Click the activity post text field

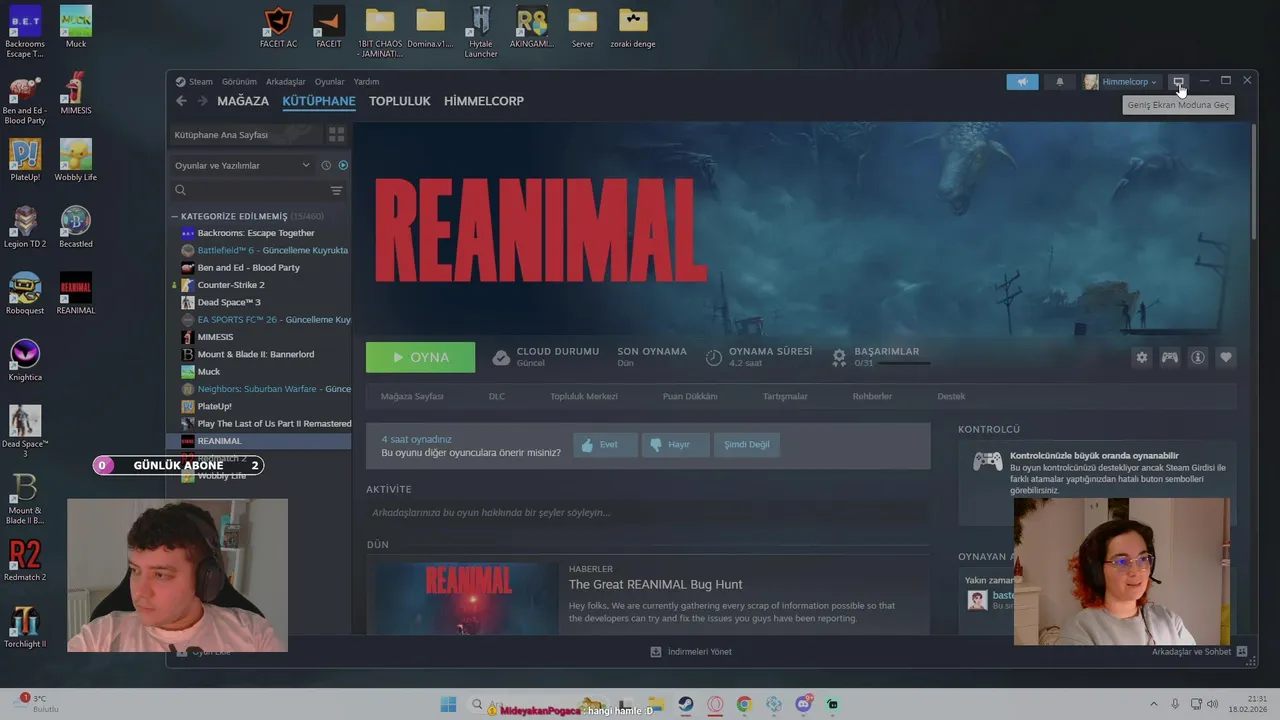pyautogui.click(x=647, y=512)
